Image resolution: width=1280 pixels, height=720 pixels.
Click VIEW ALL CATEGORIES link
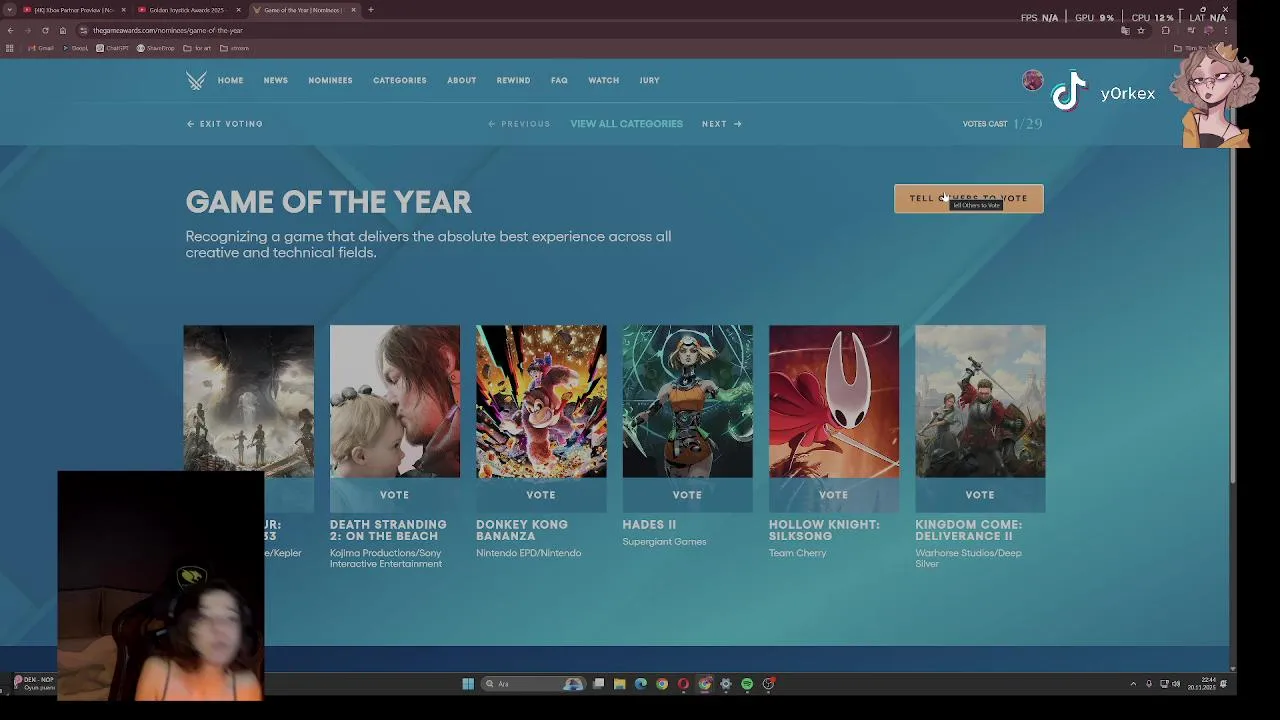[x=627, y=124]
